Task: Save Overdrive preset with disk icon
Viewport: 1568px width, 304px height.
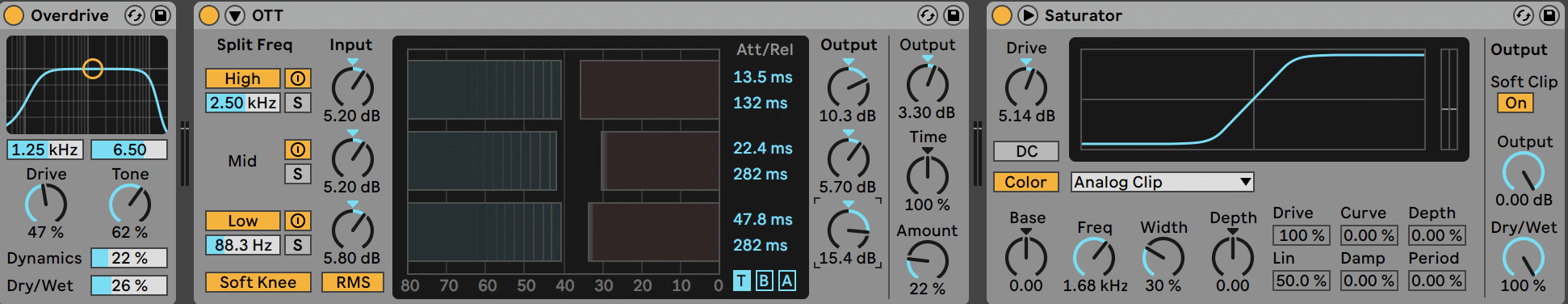Action: (x=161, y=15)
